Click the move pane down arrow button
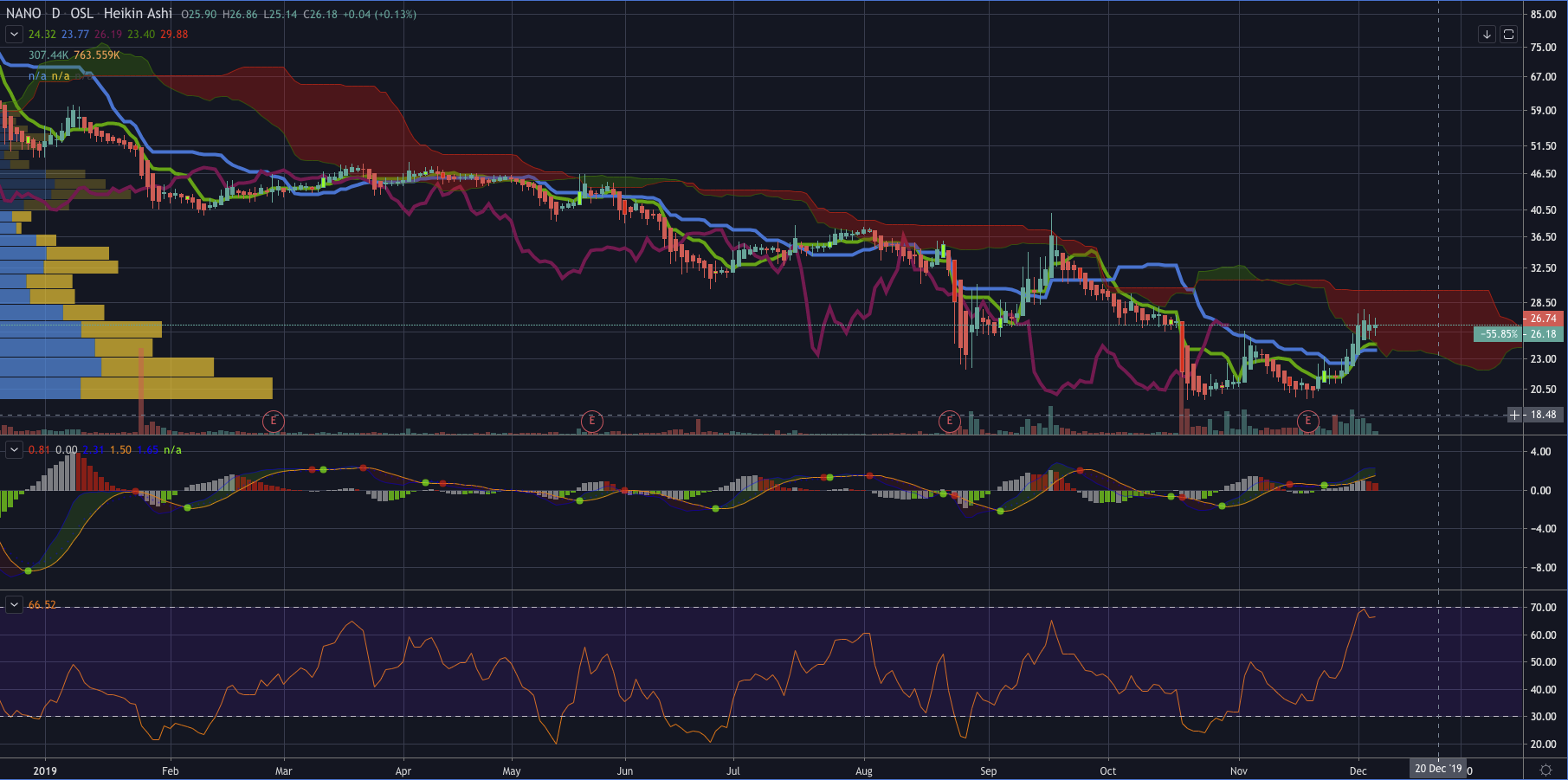The image size is (1568, 780). click(x=1487, y=35)
